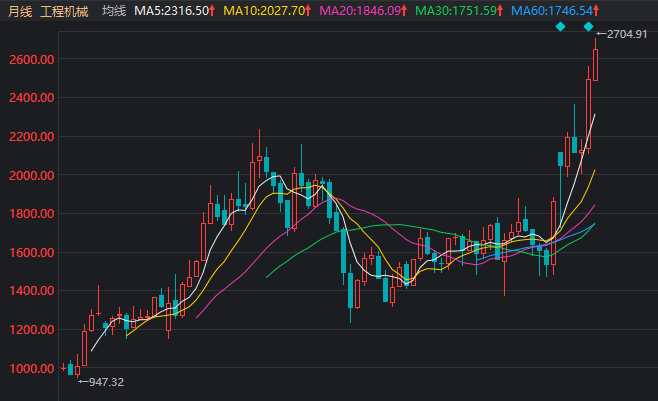
Task: Select the white MA5:2316.50 legend entry
Action: (x=171, y=10)
